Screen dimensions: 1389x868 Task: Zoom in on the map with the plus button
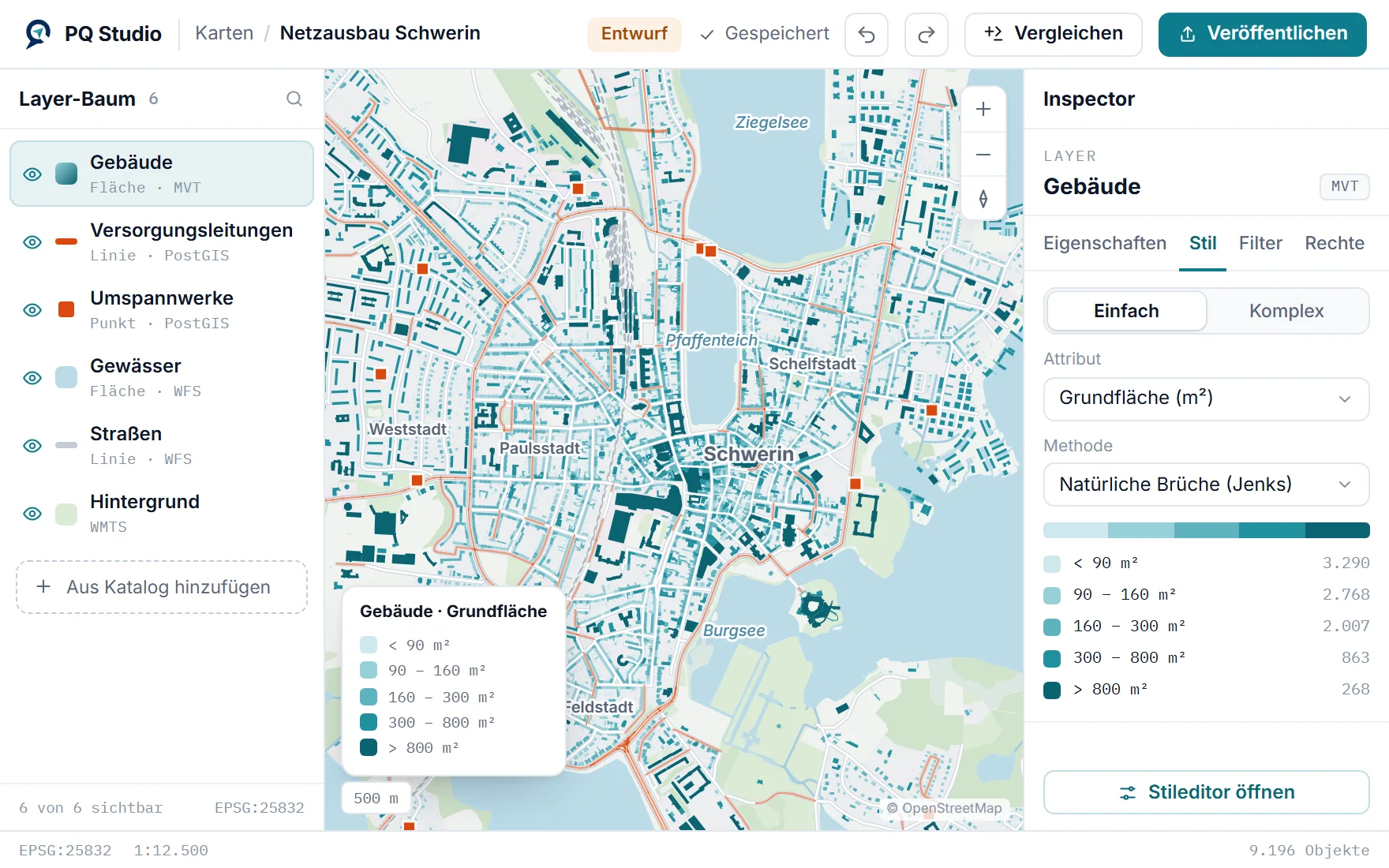[x=983, y=109]
